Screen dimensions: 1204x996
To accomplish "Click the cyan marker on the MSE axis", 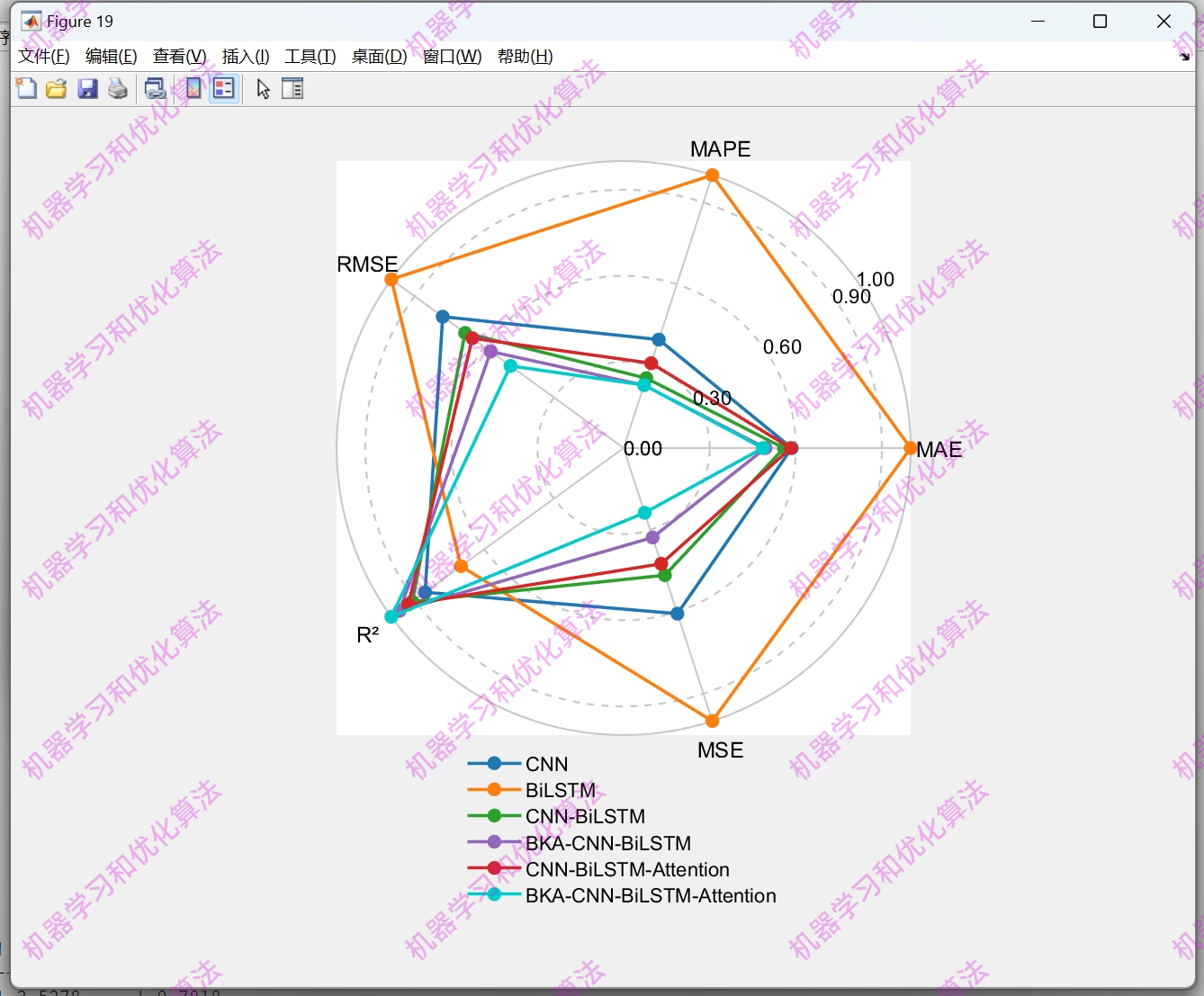I will tap(644, 513).
